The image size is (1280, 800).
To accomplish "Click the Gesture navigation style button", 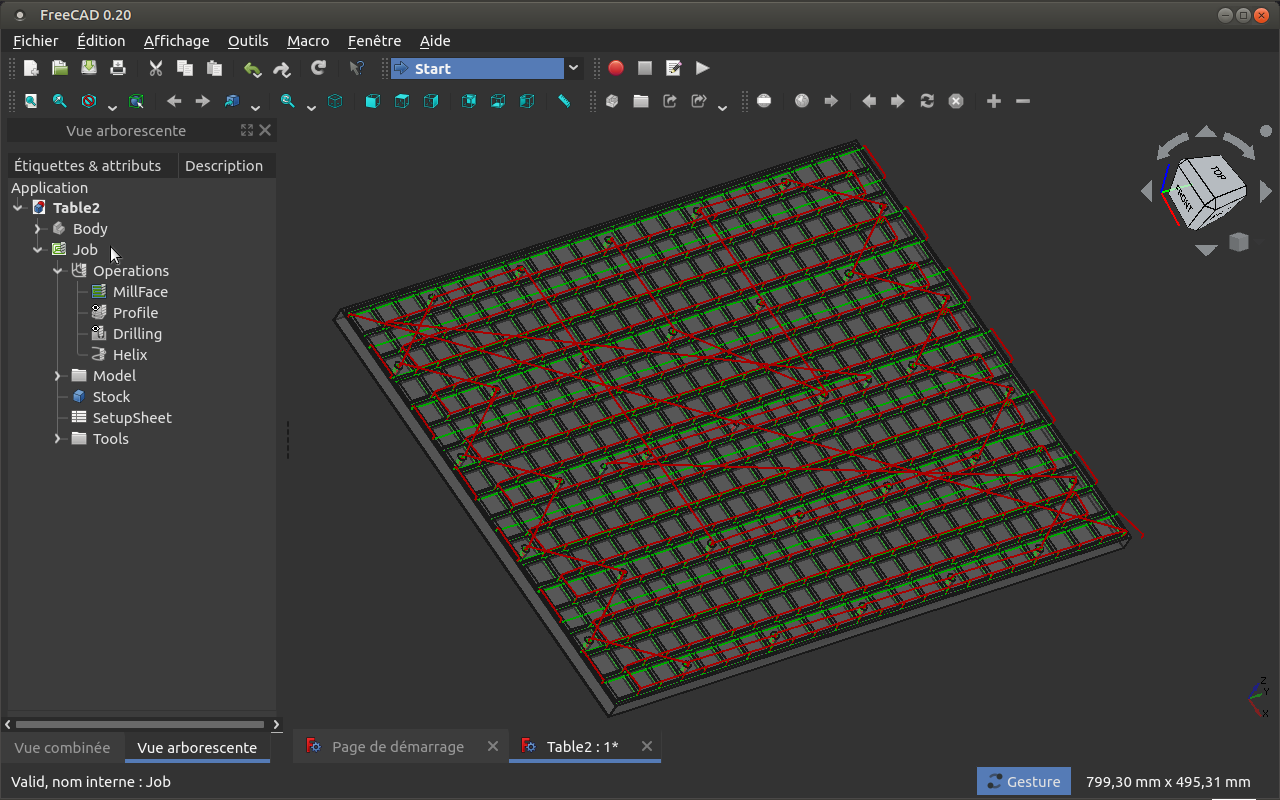I will click(x=1024, y=782).
